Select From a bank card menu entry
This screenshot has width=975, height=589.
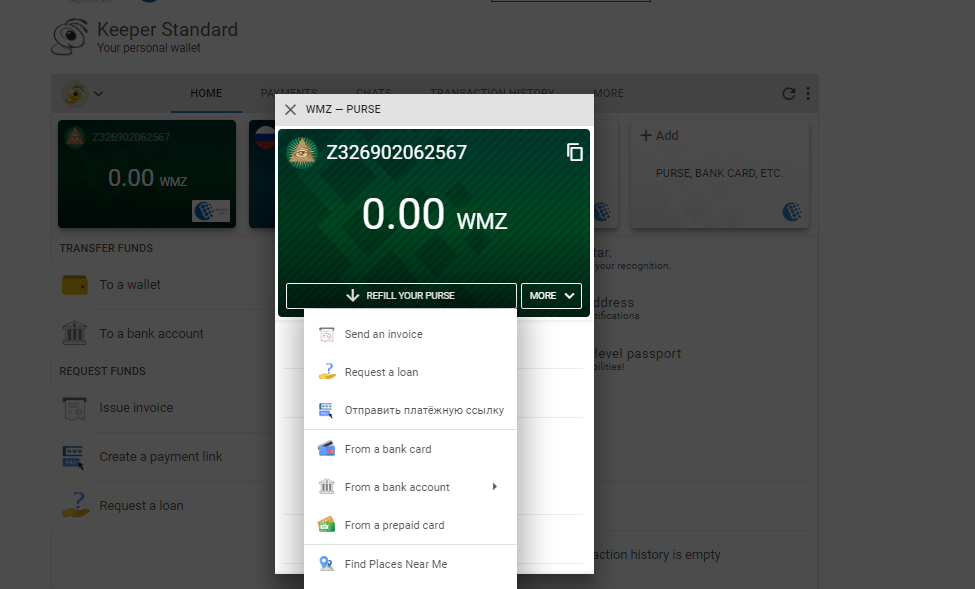[x=388, y=449]
